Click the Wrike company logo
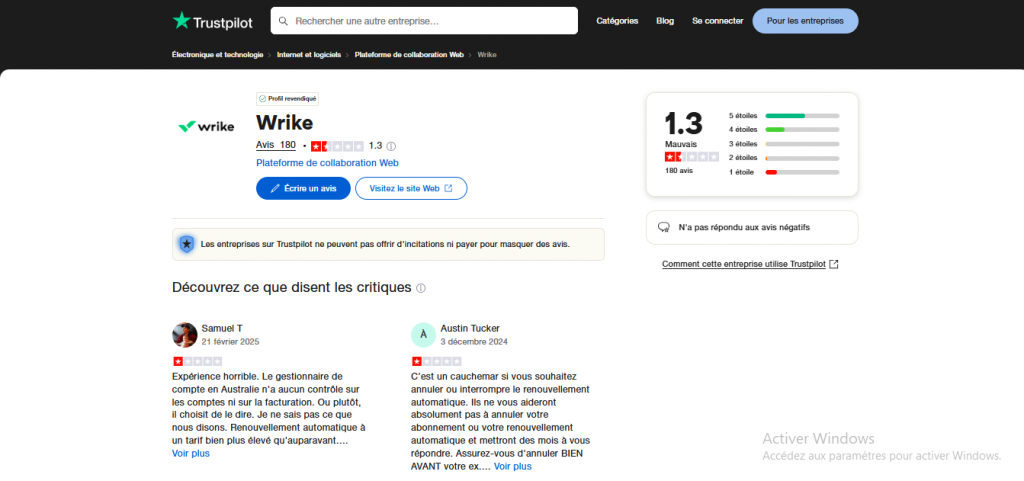This screenshot has height=481, width=1024. (x=206, y=126)
